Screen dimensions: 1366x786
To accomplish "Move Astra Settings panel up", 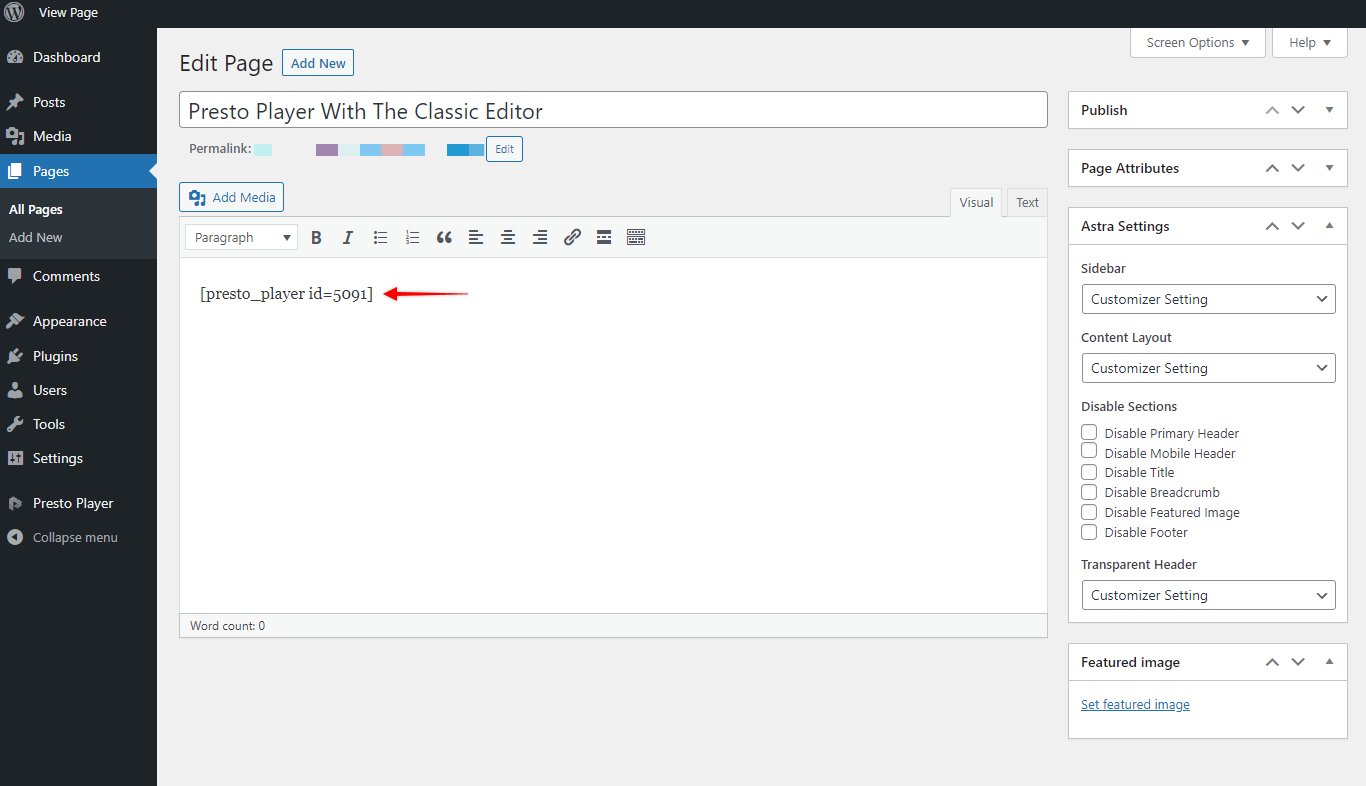I will (1272, 226).
